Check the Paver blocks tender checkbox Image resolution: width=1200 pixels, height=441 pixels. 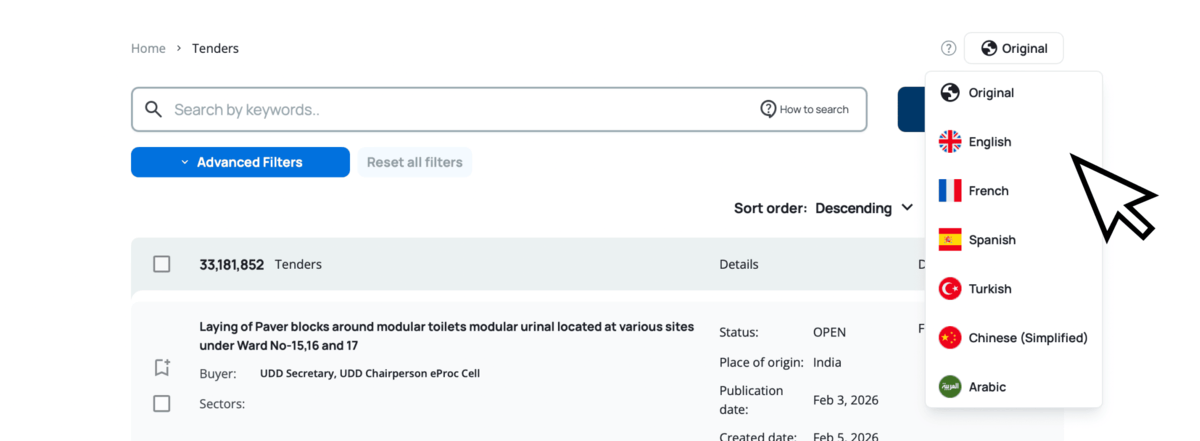[162, 404]
